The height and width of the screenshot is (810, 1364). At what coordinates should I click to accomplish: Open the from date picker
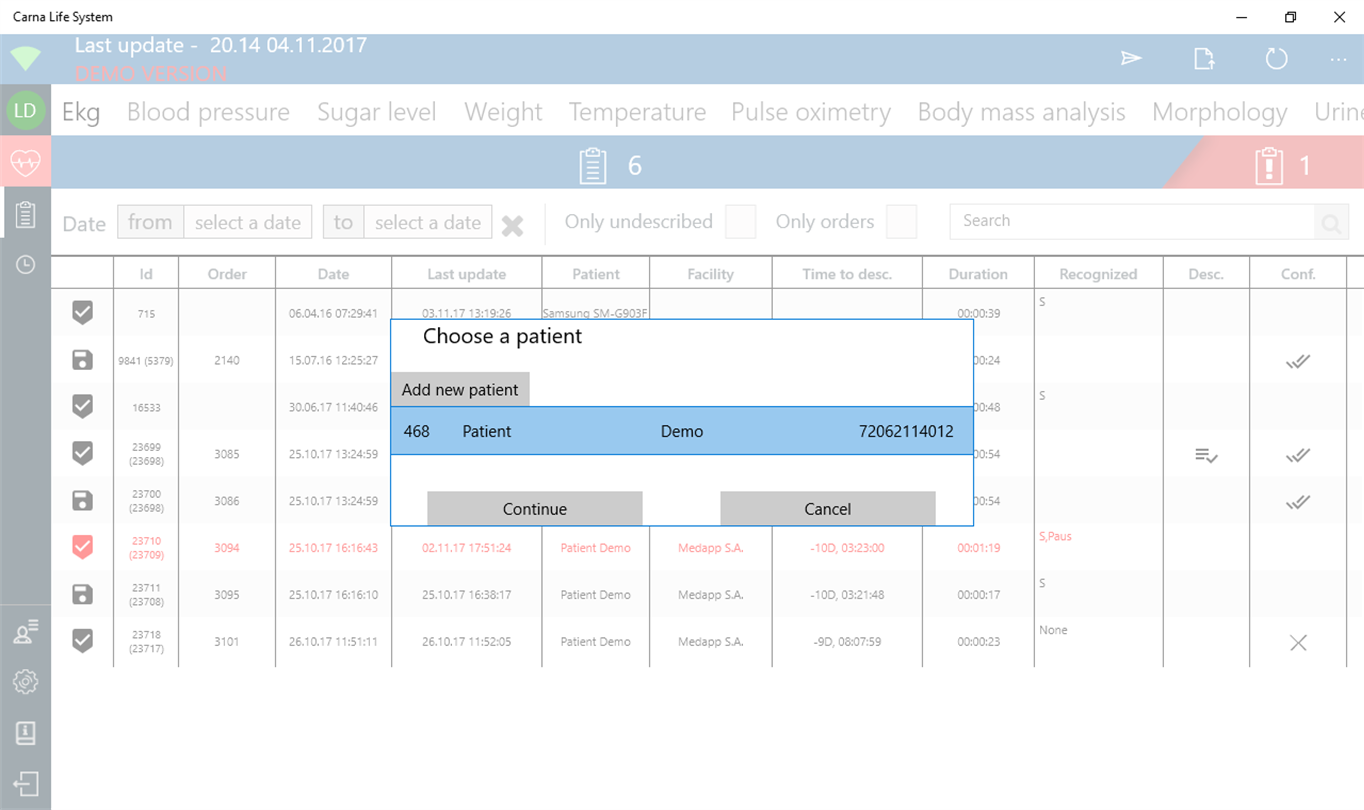point(215,222)
